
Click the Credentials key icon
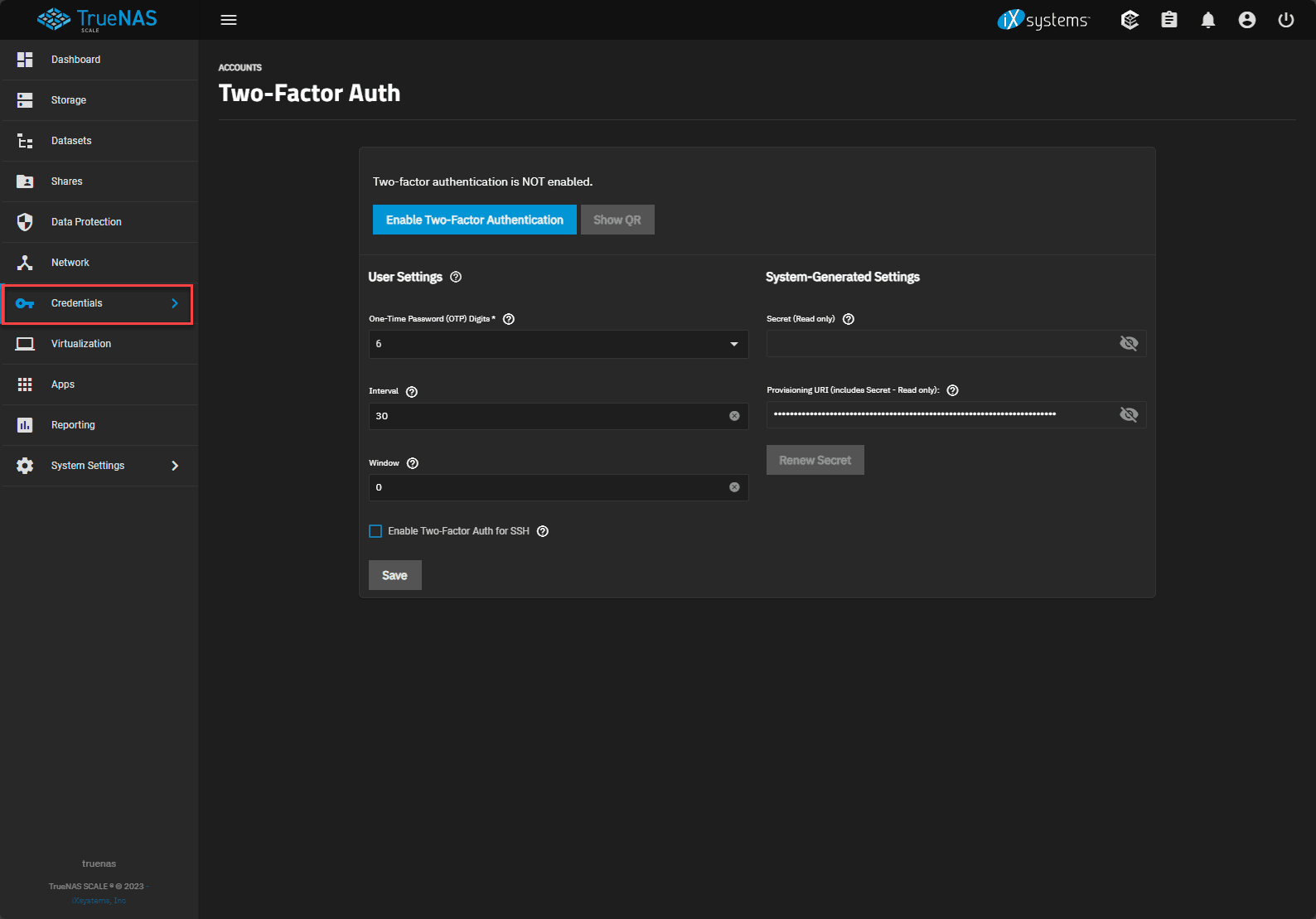(25, 303)
